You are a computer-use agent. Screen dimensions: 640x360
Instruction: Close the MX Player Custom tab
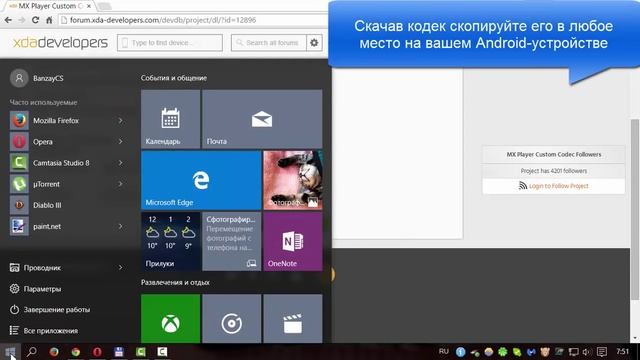coord(89,6)
